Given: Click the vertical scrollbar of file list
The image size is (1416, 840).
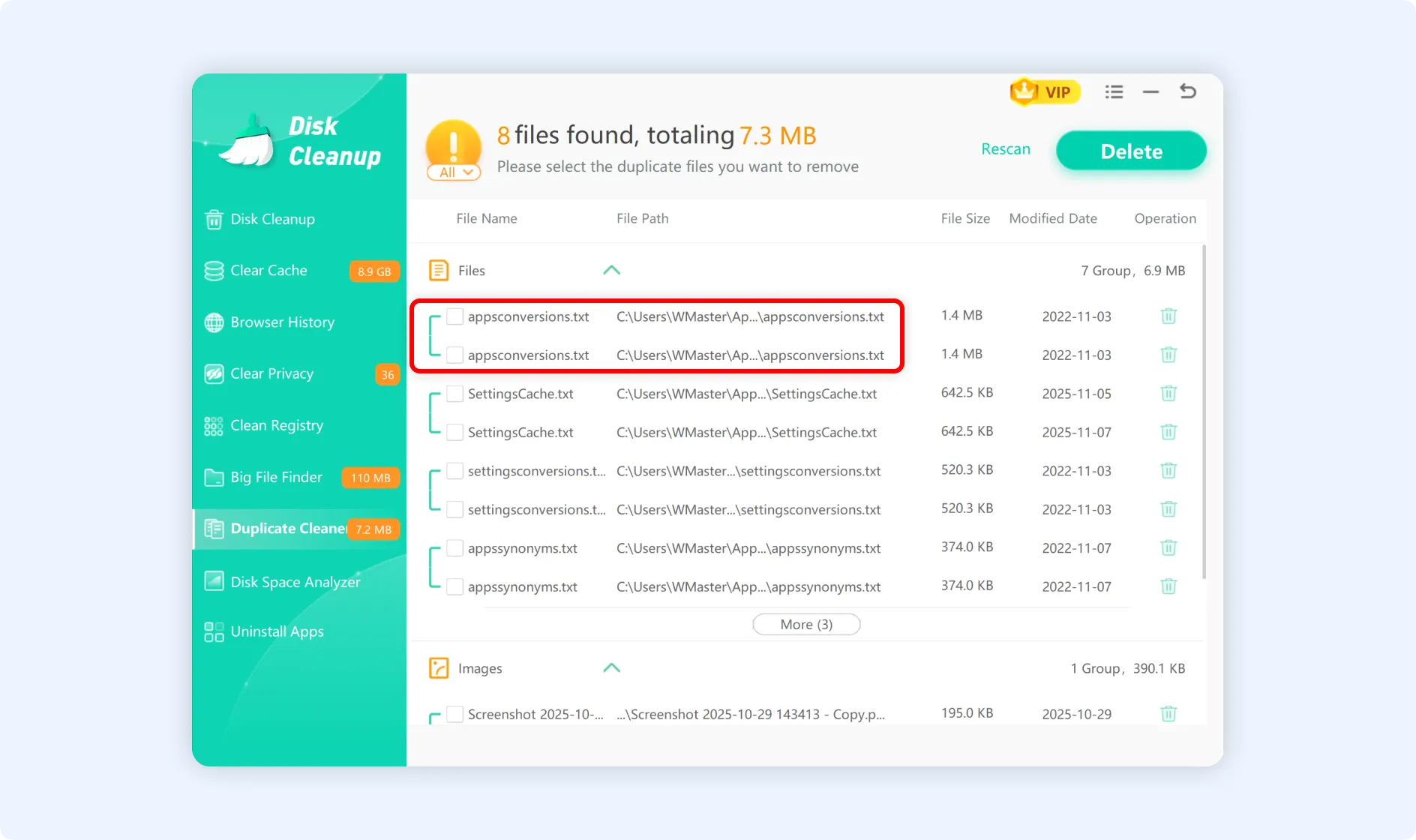Looking at the screenshot, I should tap(1204, 412).
